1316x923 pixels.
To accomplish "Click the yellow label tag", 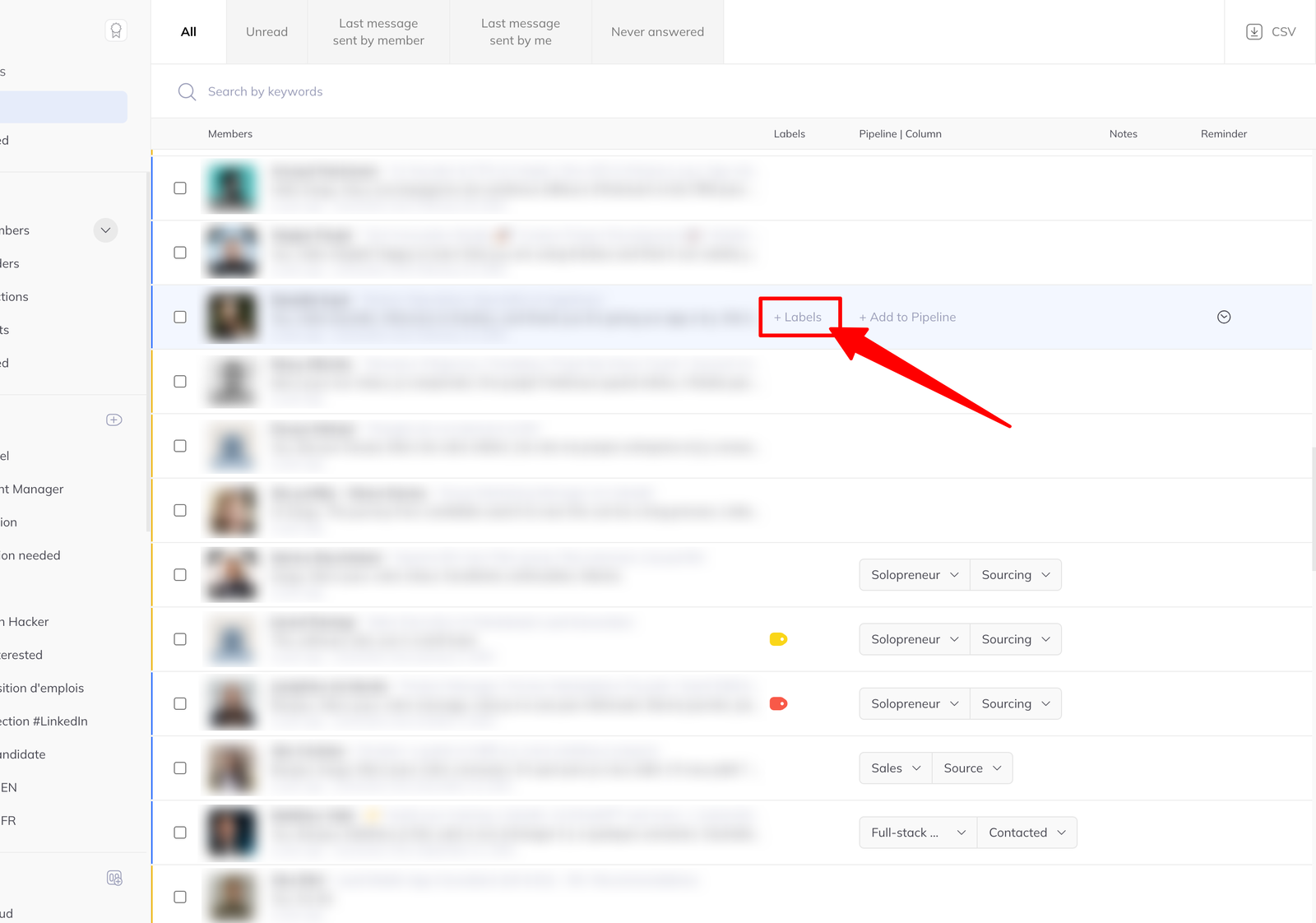I will (778, 639).
